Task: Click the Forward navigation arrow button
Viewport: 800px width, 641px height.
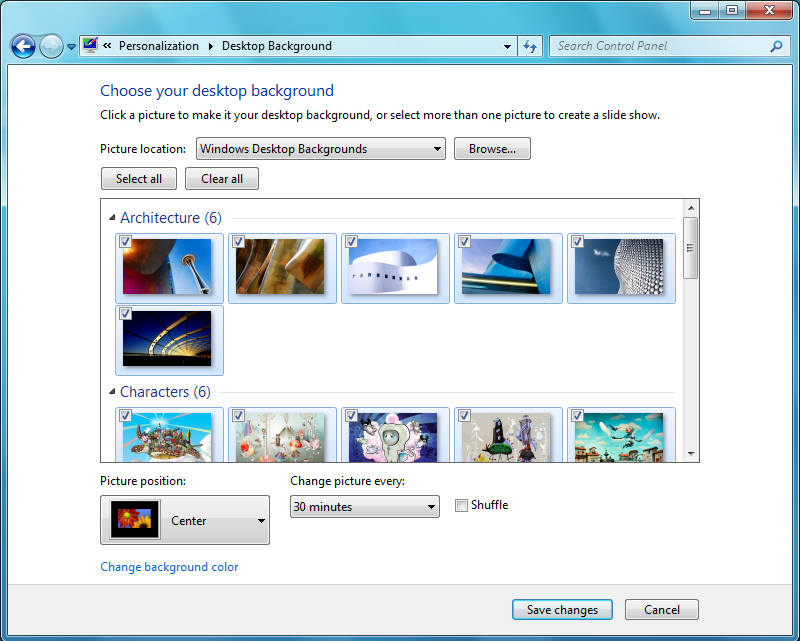Action: coord(51,46)
